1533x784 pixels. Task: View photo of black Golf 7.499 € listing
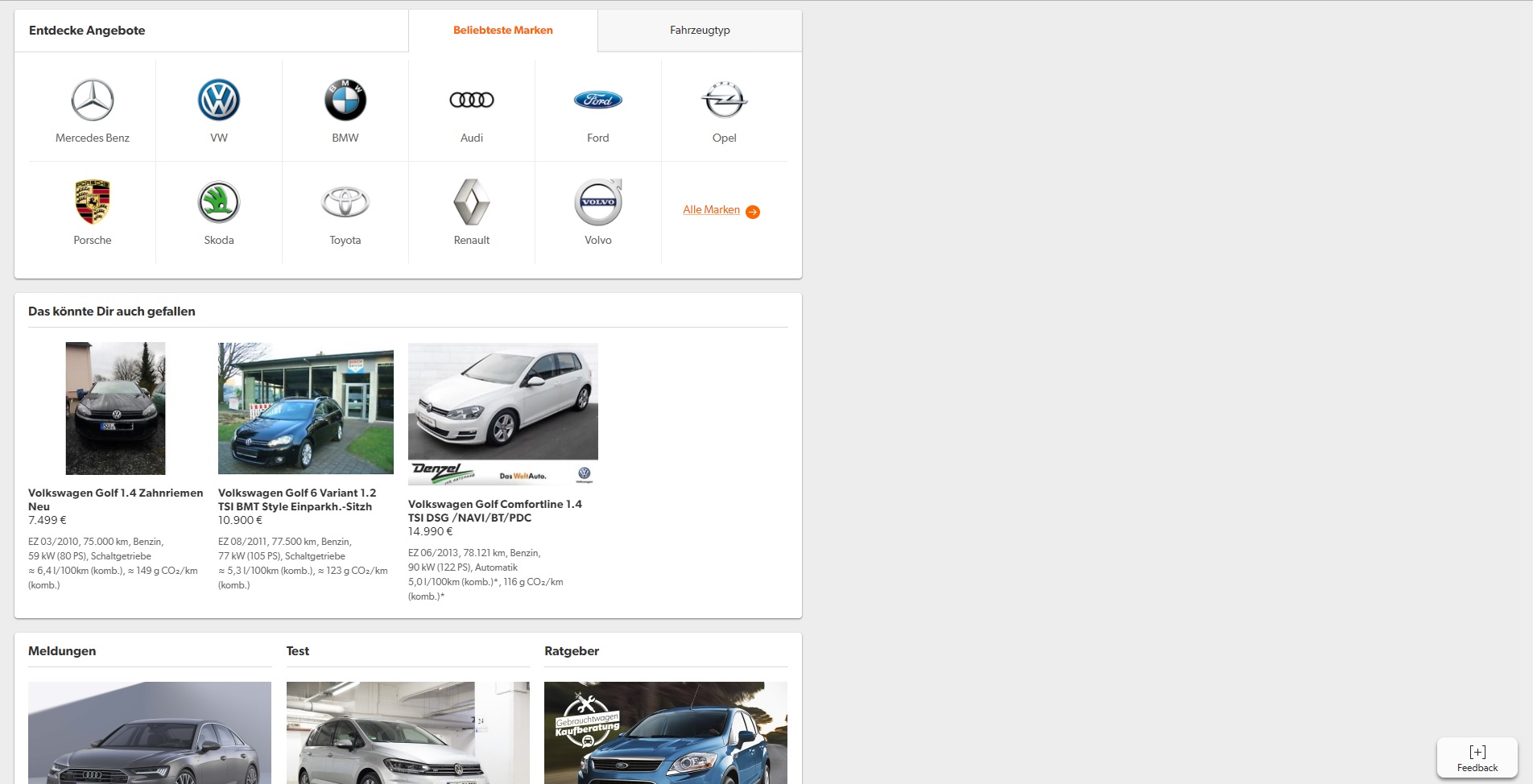pos(115,408)
